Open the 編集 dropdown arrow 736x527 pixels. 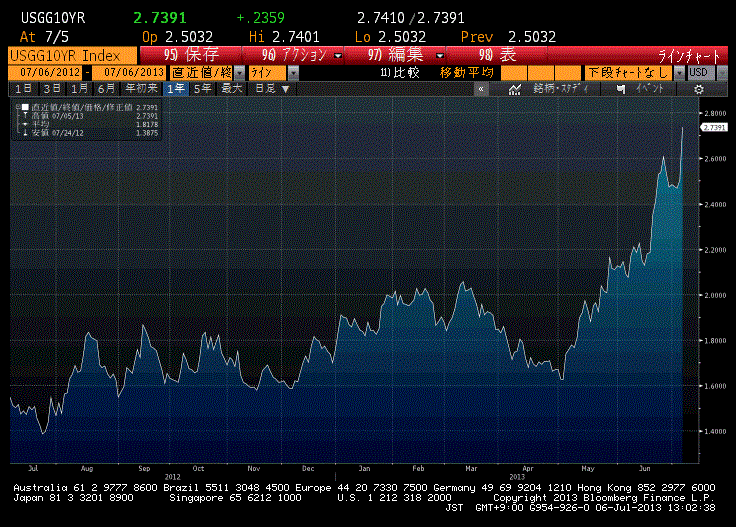point(440,56)
